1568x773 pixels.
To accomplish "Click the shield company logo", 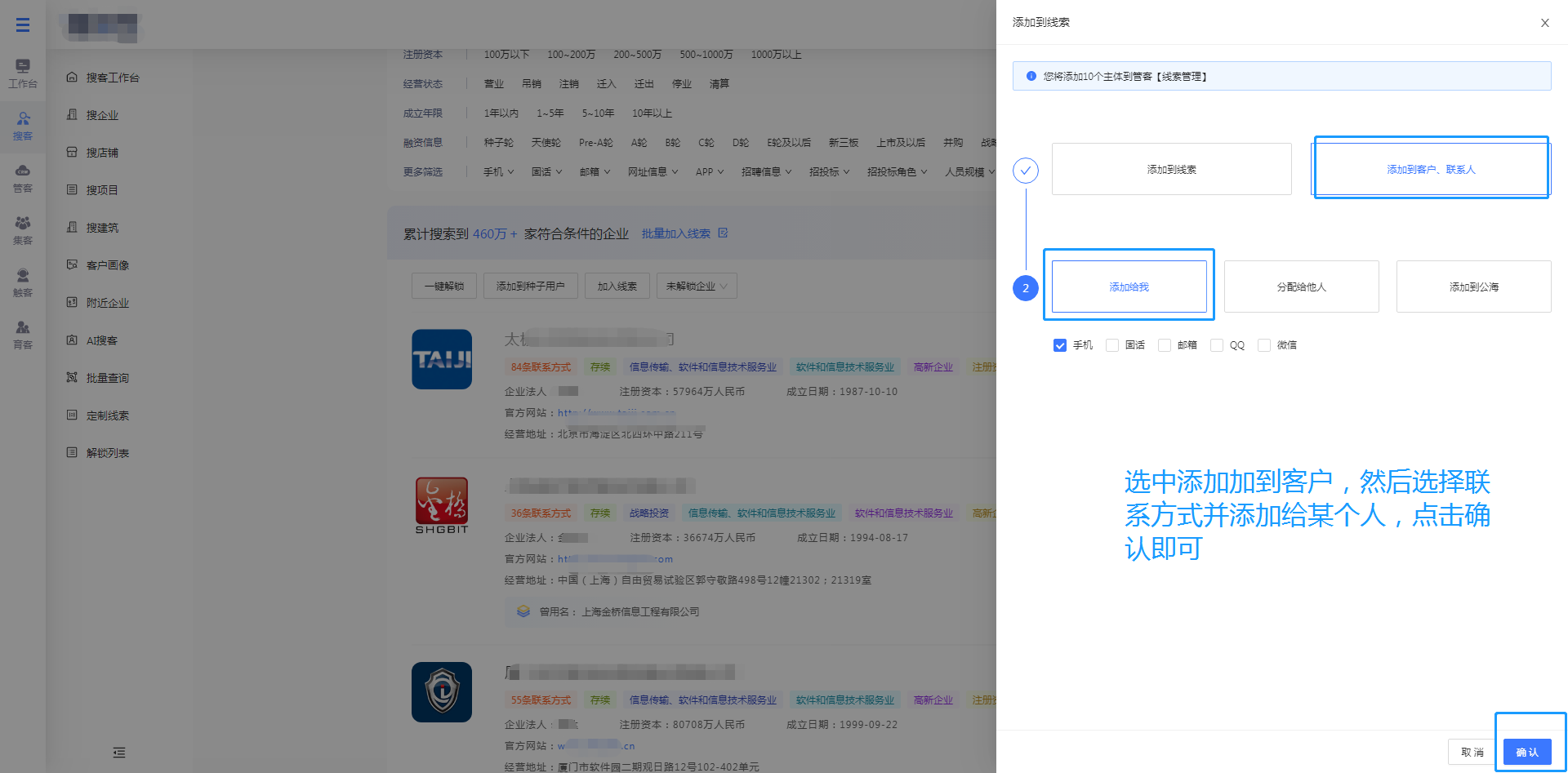I will point(442,692).
